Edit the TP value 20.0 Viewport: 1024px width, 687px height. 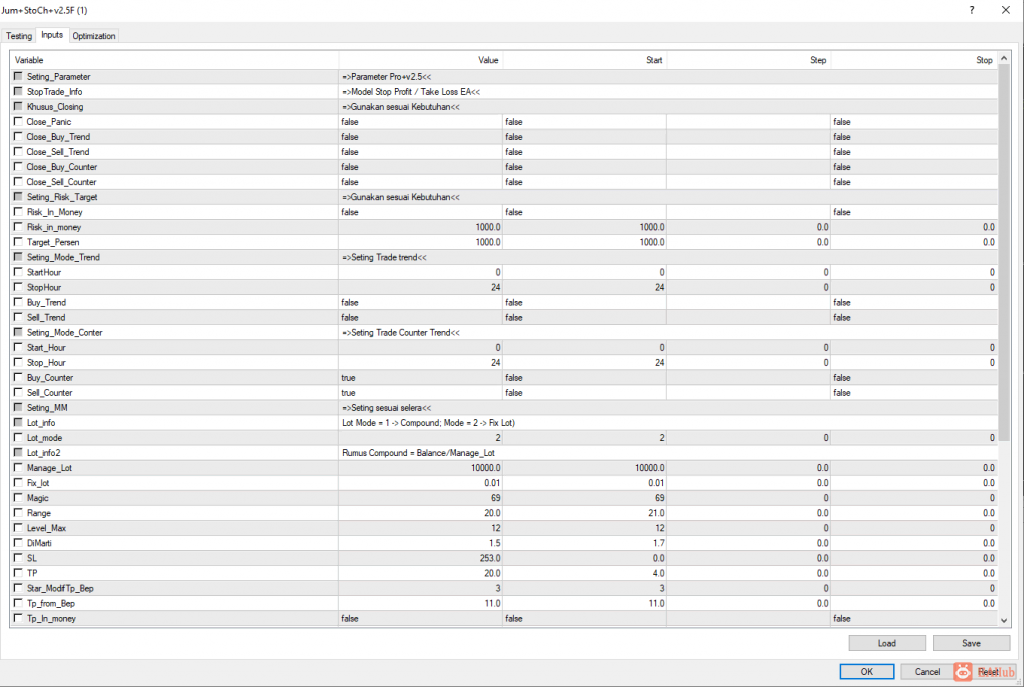[421, 573]
